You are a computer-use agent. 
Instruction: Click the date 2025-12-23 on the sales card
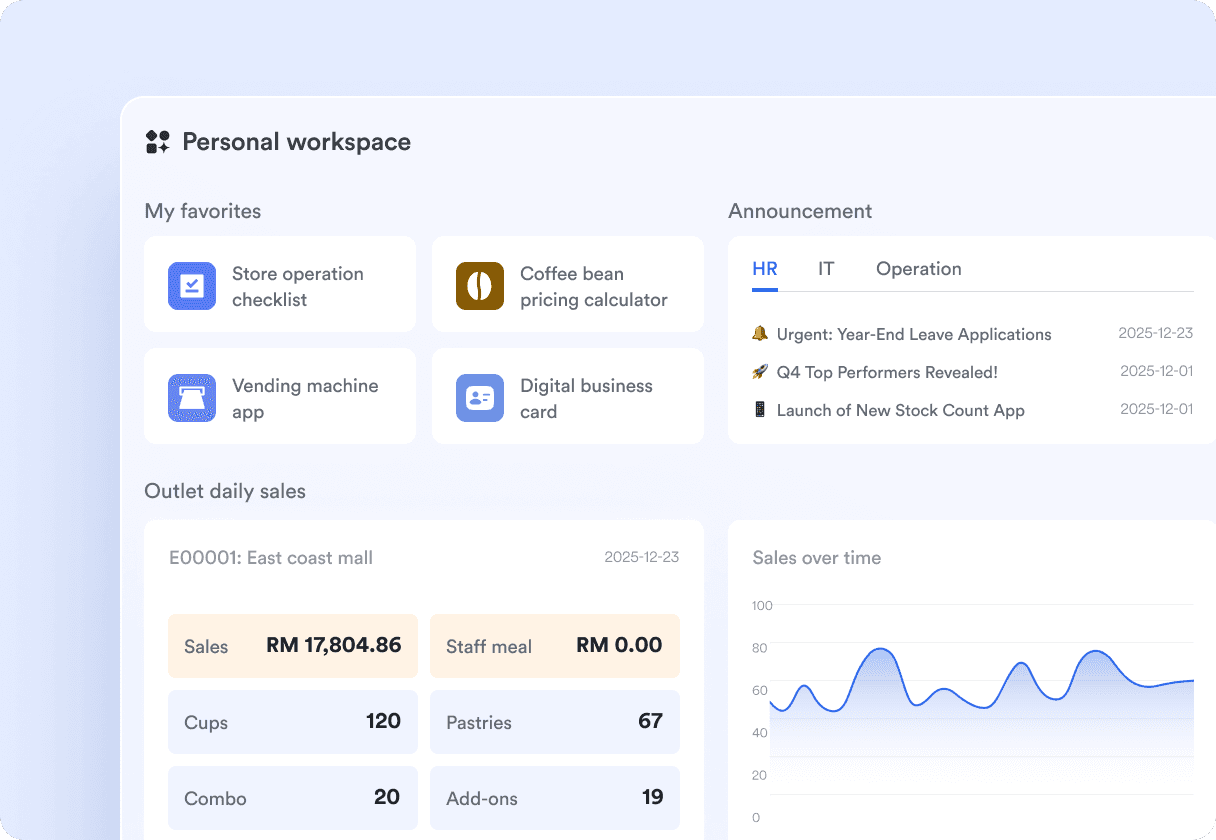641,557
